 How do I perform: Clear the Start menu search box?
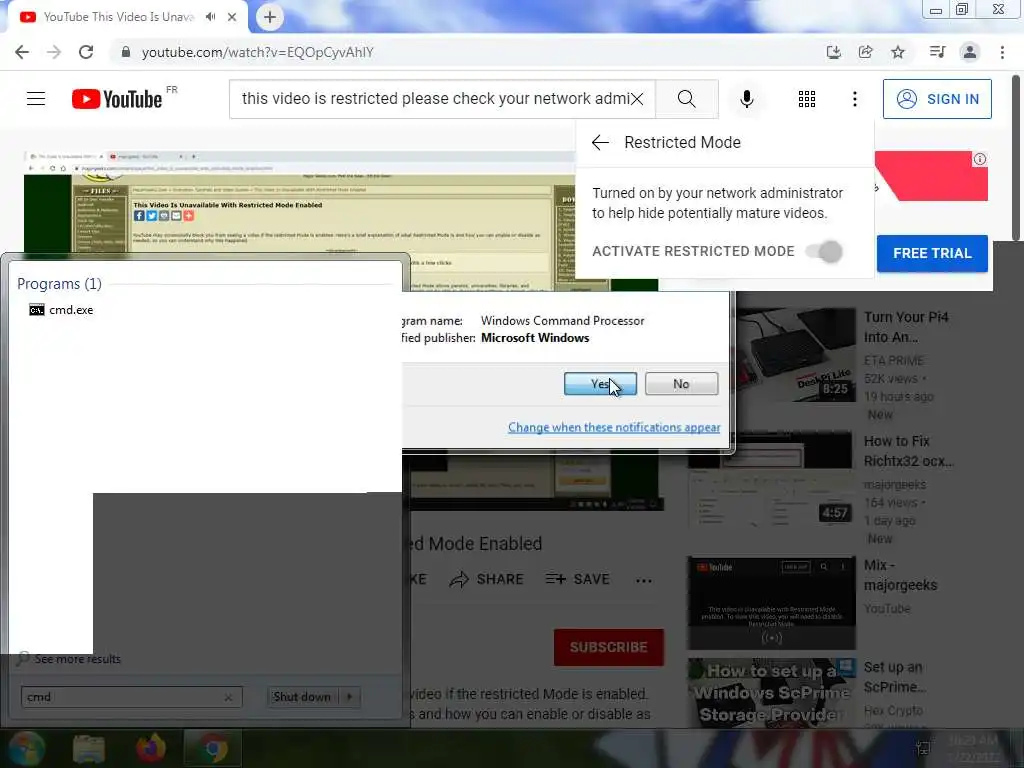click(x=228, y=697)
